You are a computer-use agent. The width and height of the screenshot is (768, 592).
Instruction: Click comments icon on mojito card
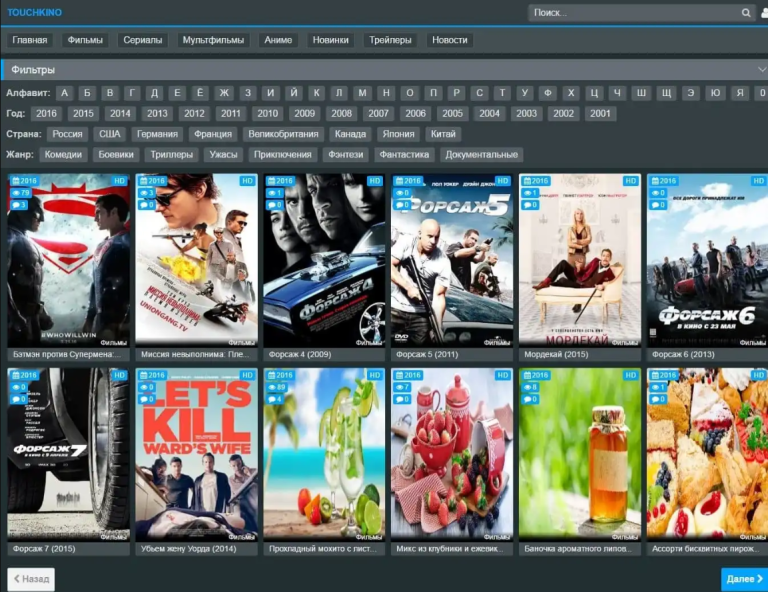(271, 399)
